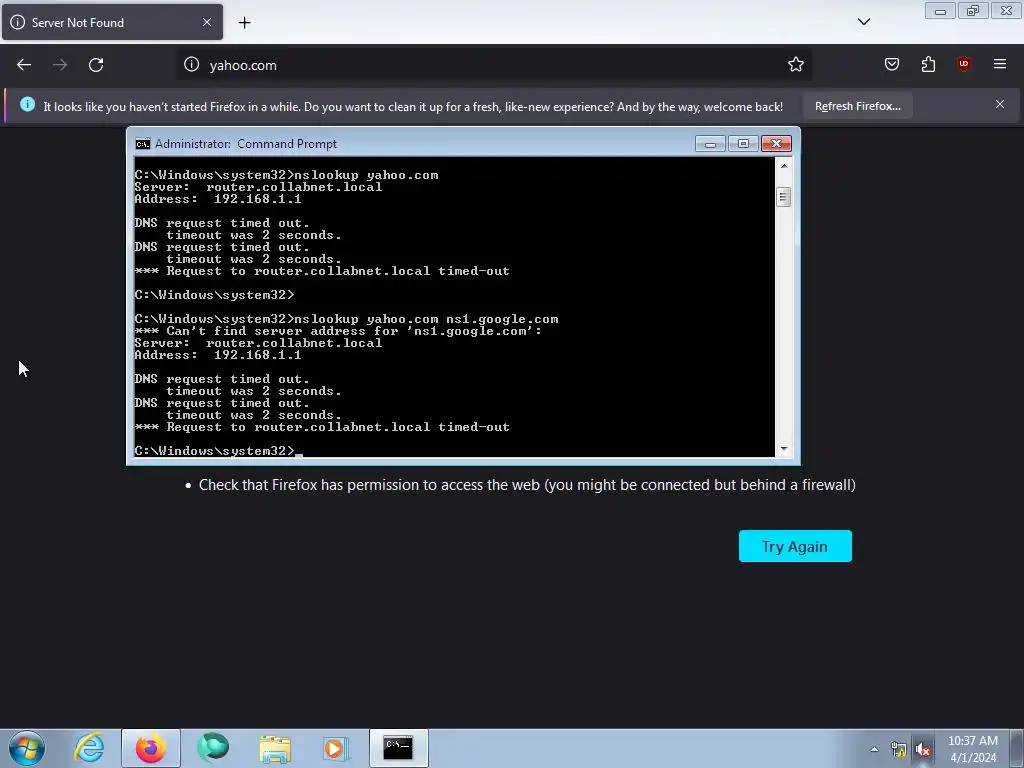Screen dimensions: 1024x768
Task: Open the Command Prompt system menu icon
Action: coord(142,144)
